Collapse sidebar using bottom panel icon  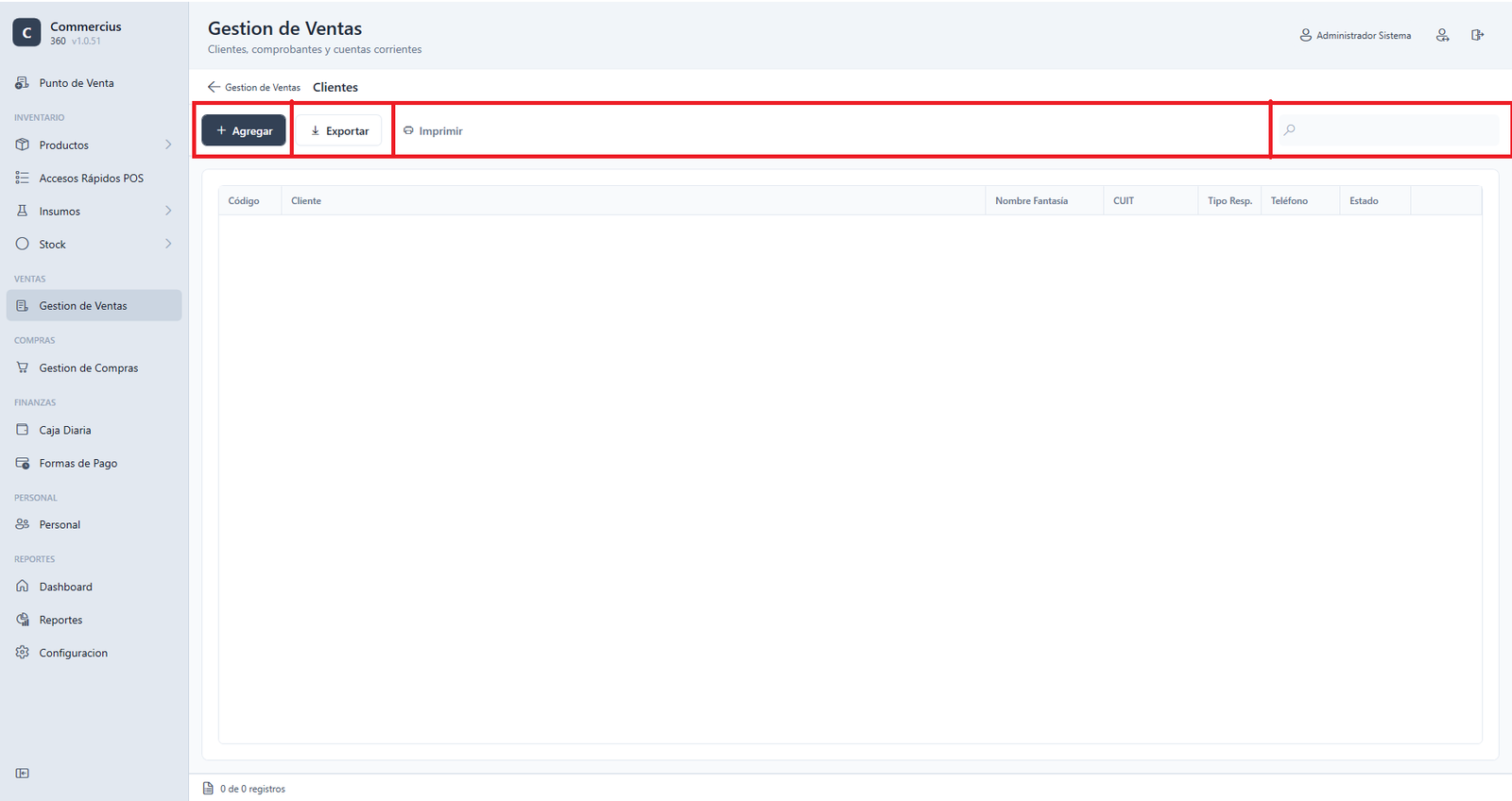pos(23,773)
